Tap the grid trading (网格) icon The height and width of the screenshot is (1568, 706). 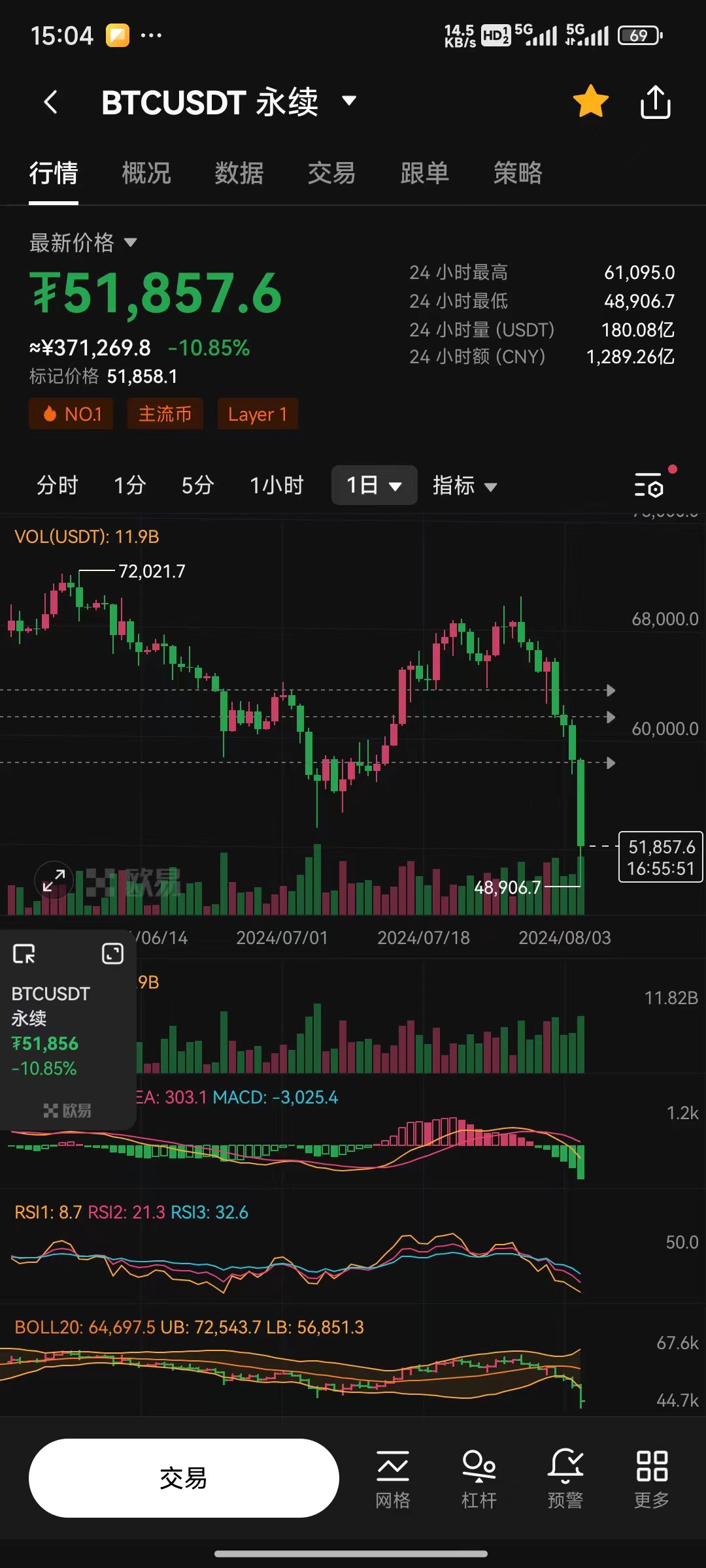[x=393, y=1479]
